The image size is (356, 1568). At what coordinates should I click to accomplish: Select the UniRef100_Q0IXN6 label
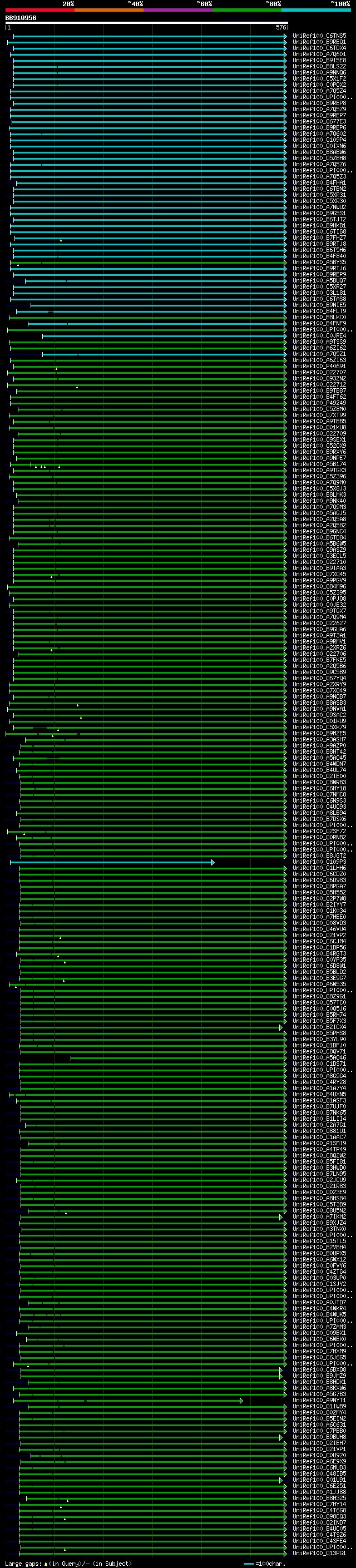pyautogui.click(x=319, y=146)
